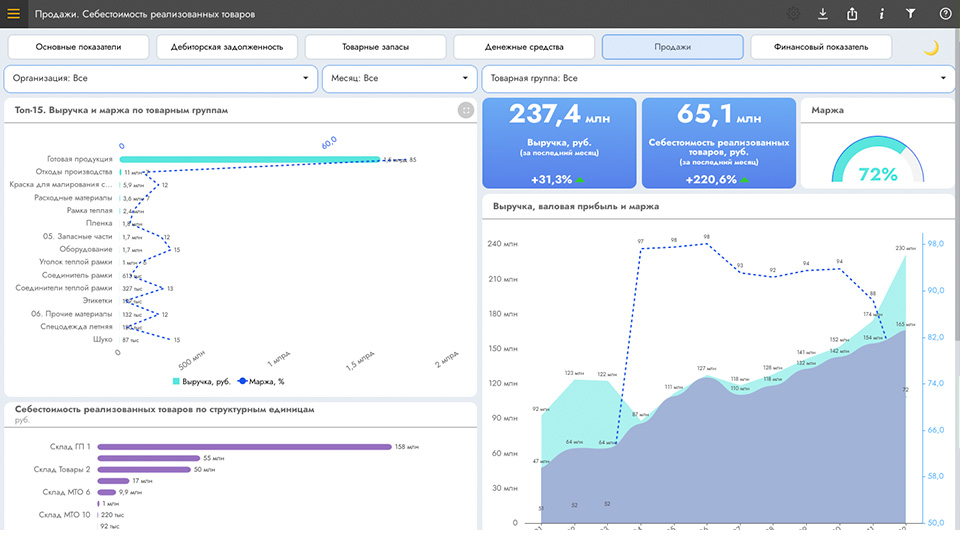
Task: Click the settings gear icon
Action: coord(793,13)
